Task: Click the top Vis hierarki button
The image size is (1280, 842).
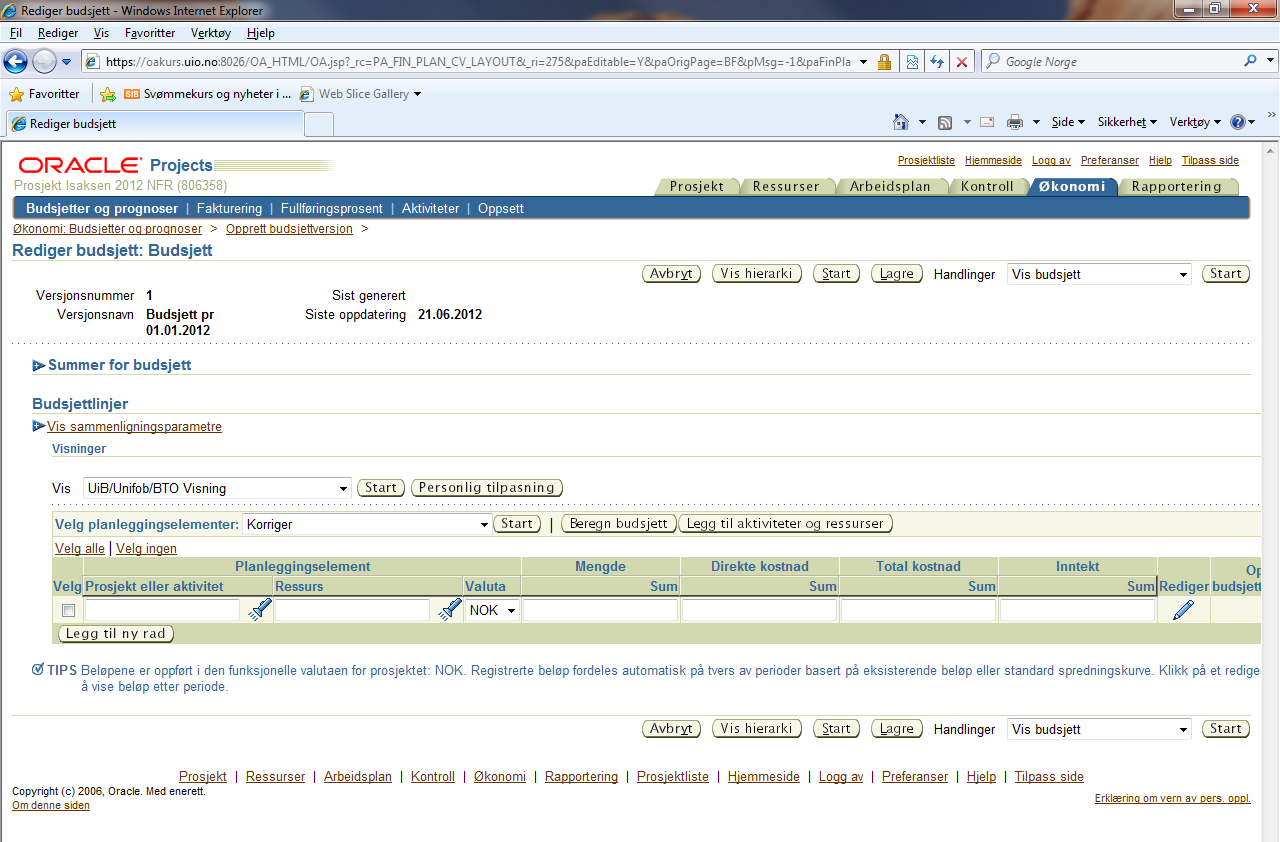Action: (757, 274)
